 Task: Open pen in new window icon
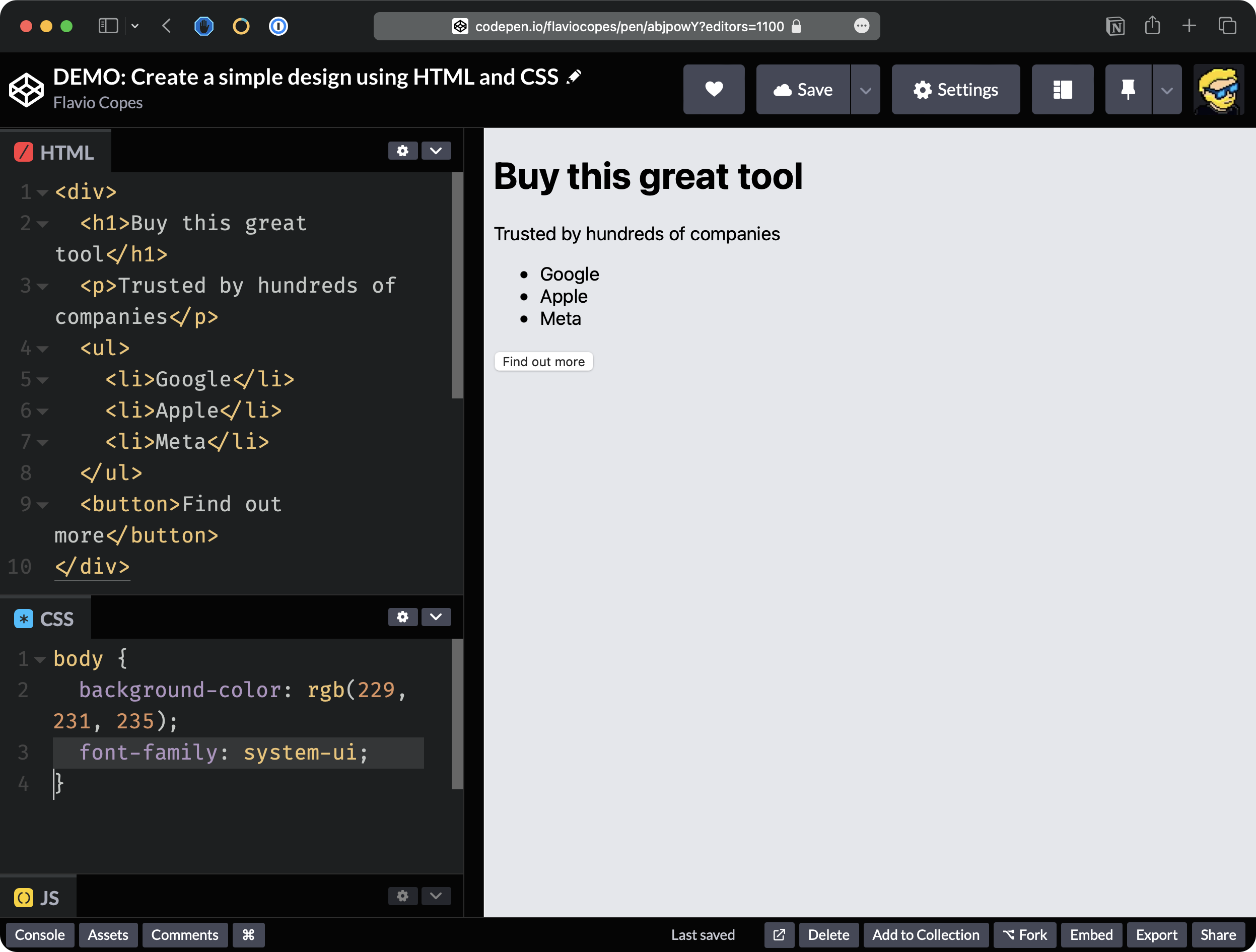(779, 935)
